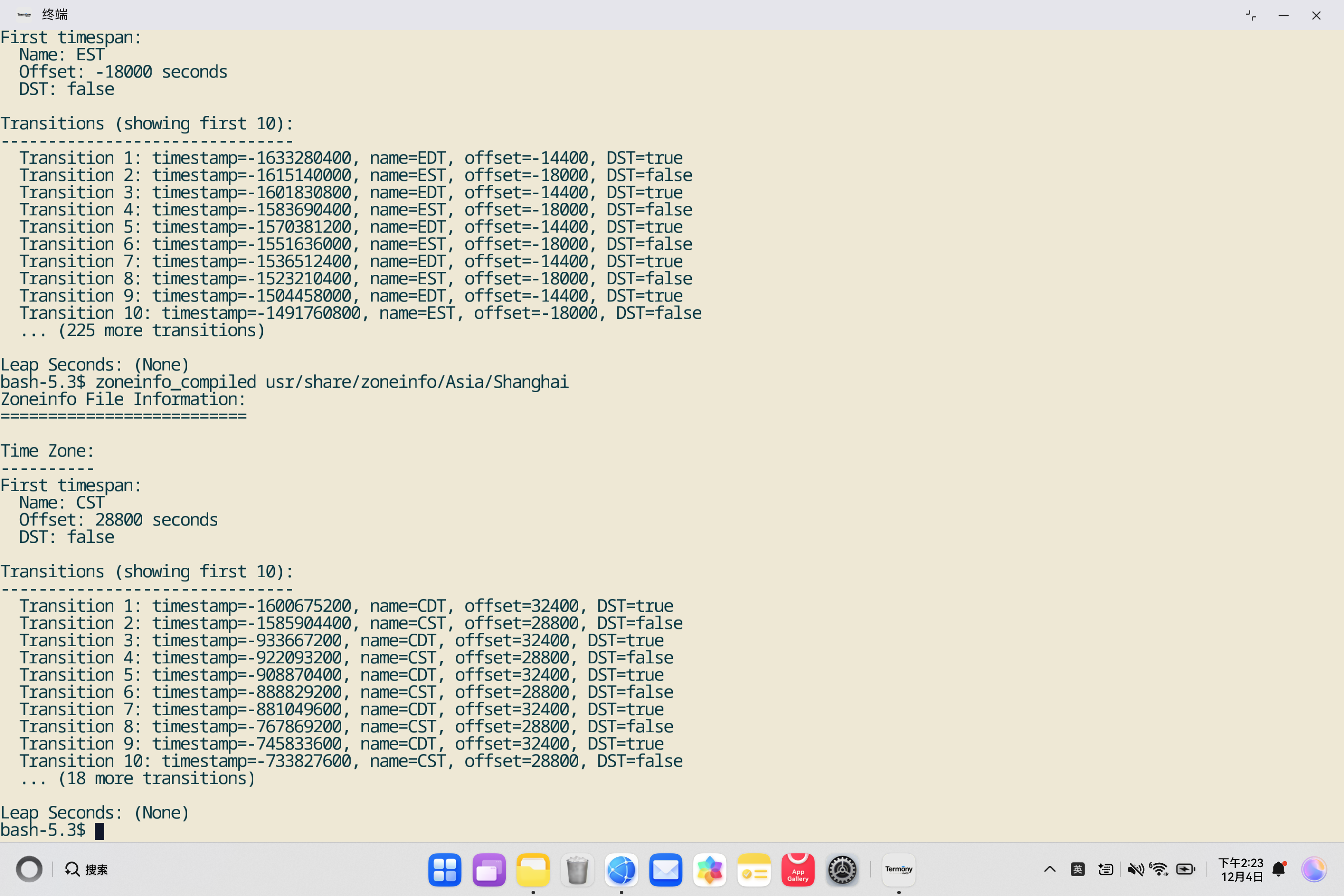Click the line with timestamp=-1585904400
Screen dimensions: 1344x896
[x=351, y=623]
